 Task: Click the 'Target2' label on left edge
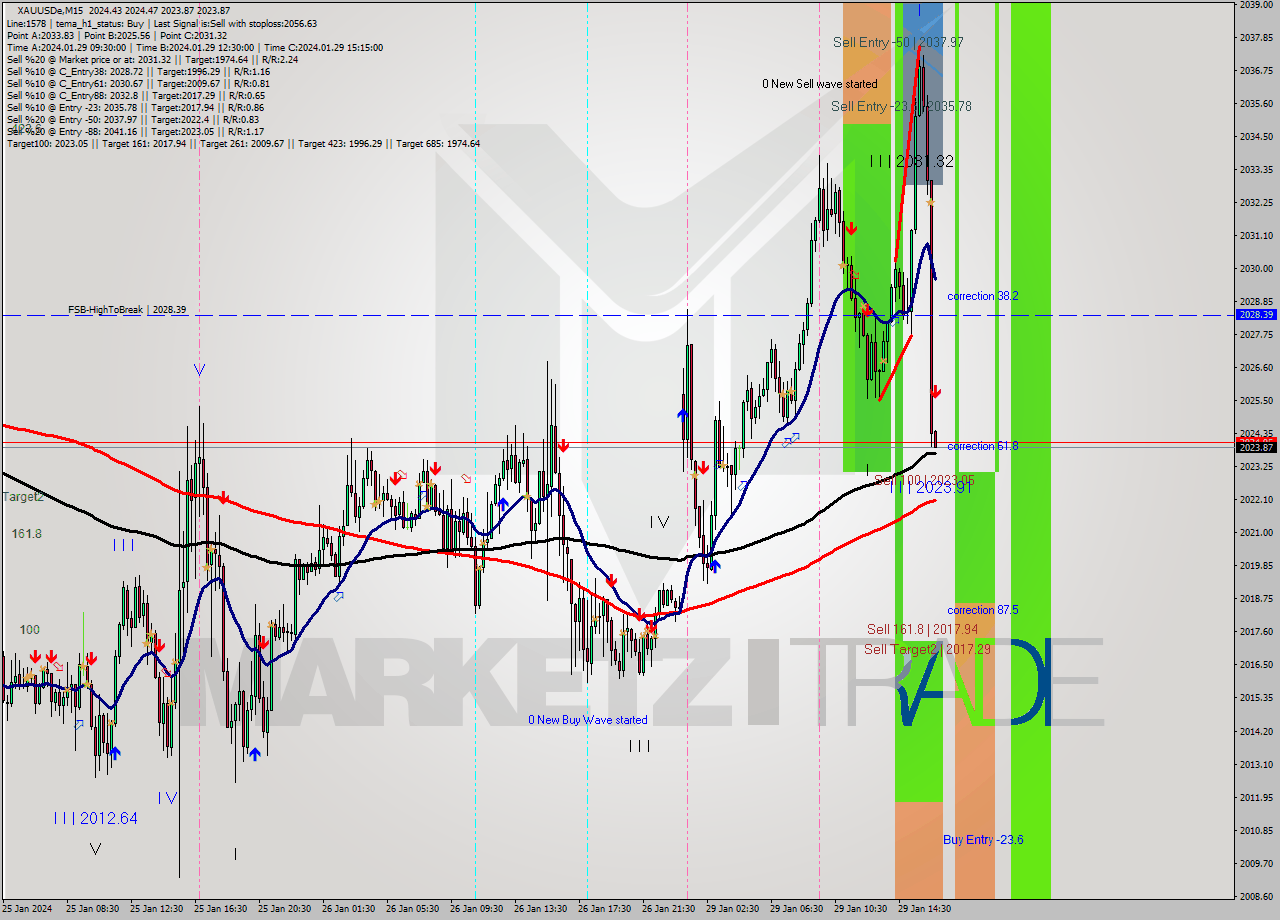[x=23, y=497]
